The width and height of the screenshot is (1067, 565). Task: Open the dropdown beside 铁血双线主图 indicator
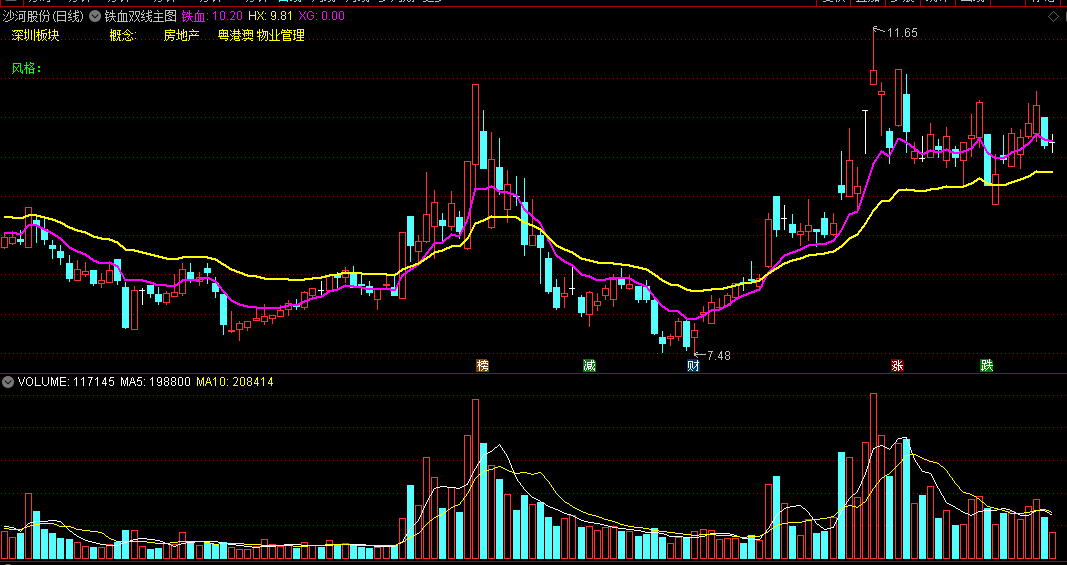coord(95,16)
